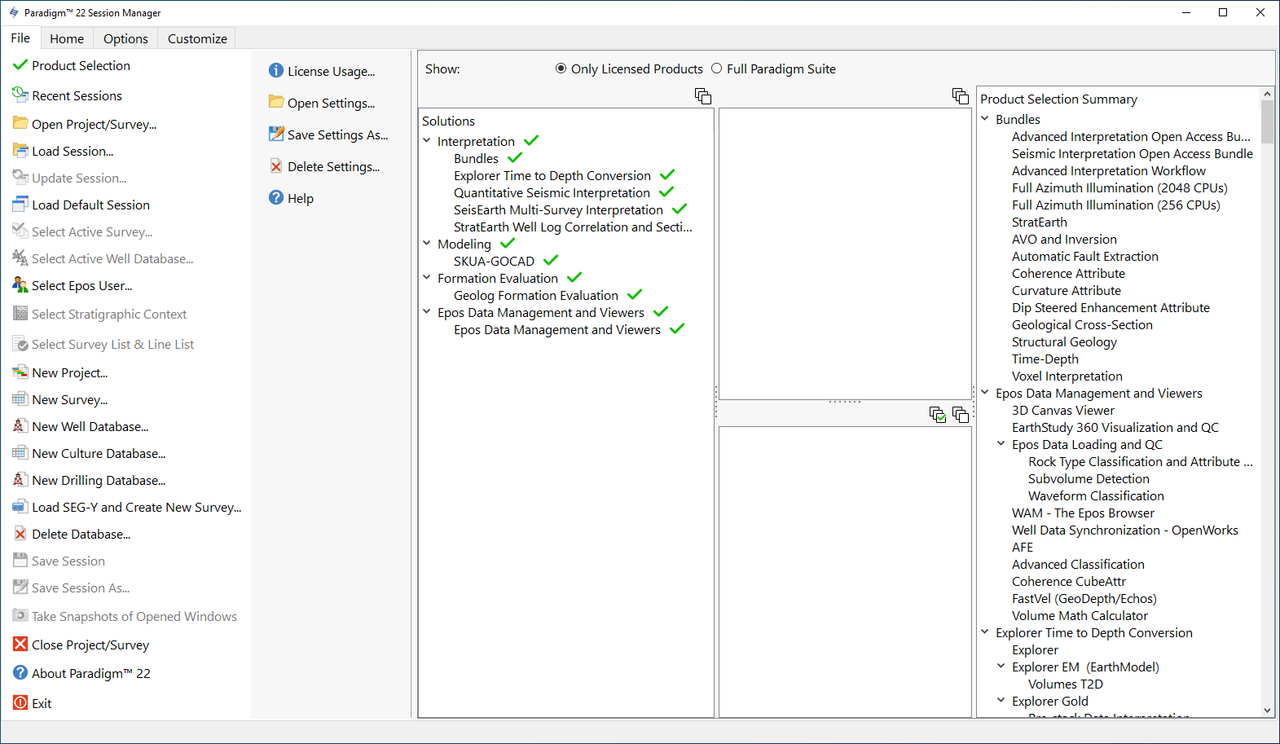The width and height of the screenshot is (1280, 744).
Task: Click the New Well Database derrick icon
Action: (20, 426)
